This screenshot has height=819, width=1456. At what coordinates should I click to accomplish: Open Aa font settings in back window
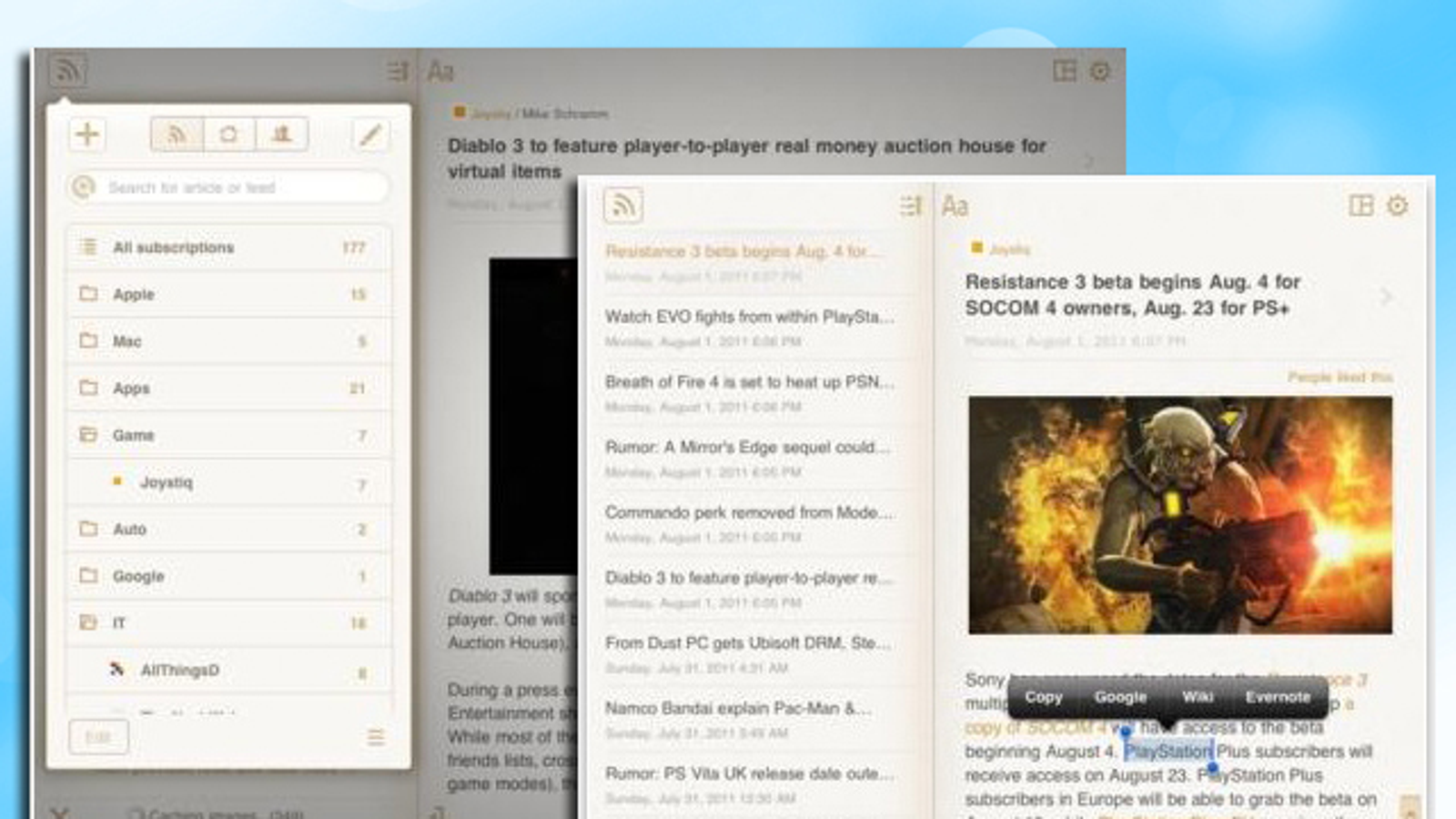[441, 71]
